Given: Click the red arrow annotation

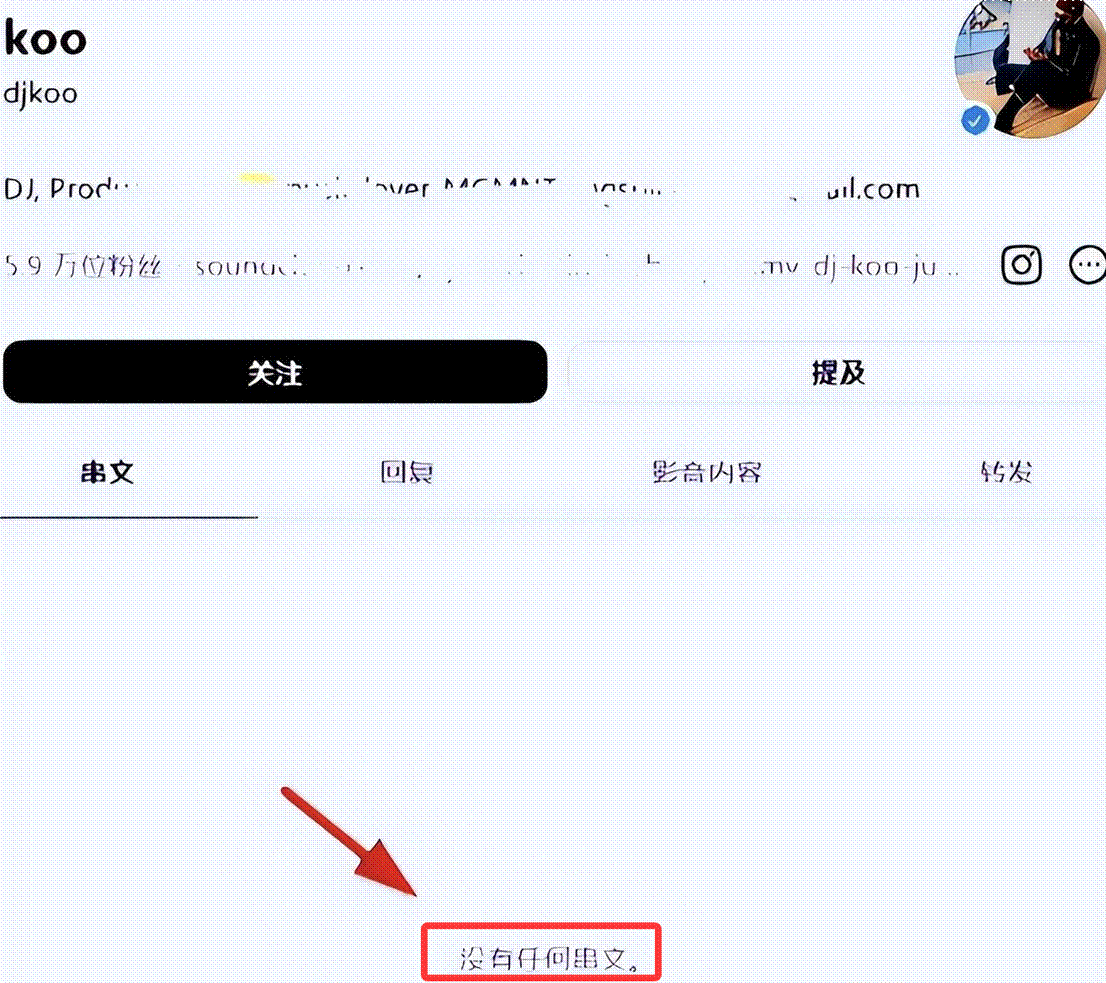Looking at the screenshot, I should 349,842.
